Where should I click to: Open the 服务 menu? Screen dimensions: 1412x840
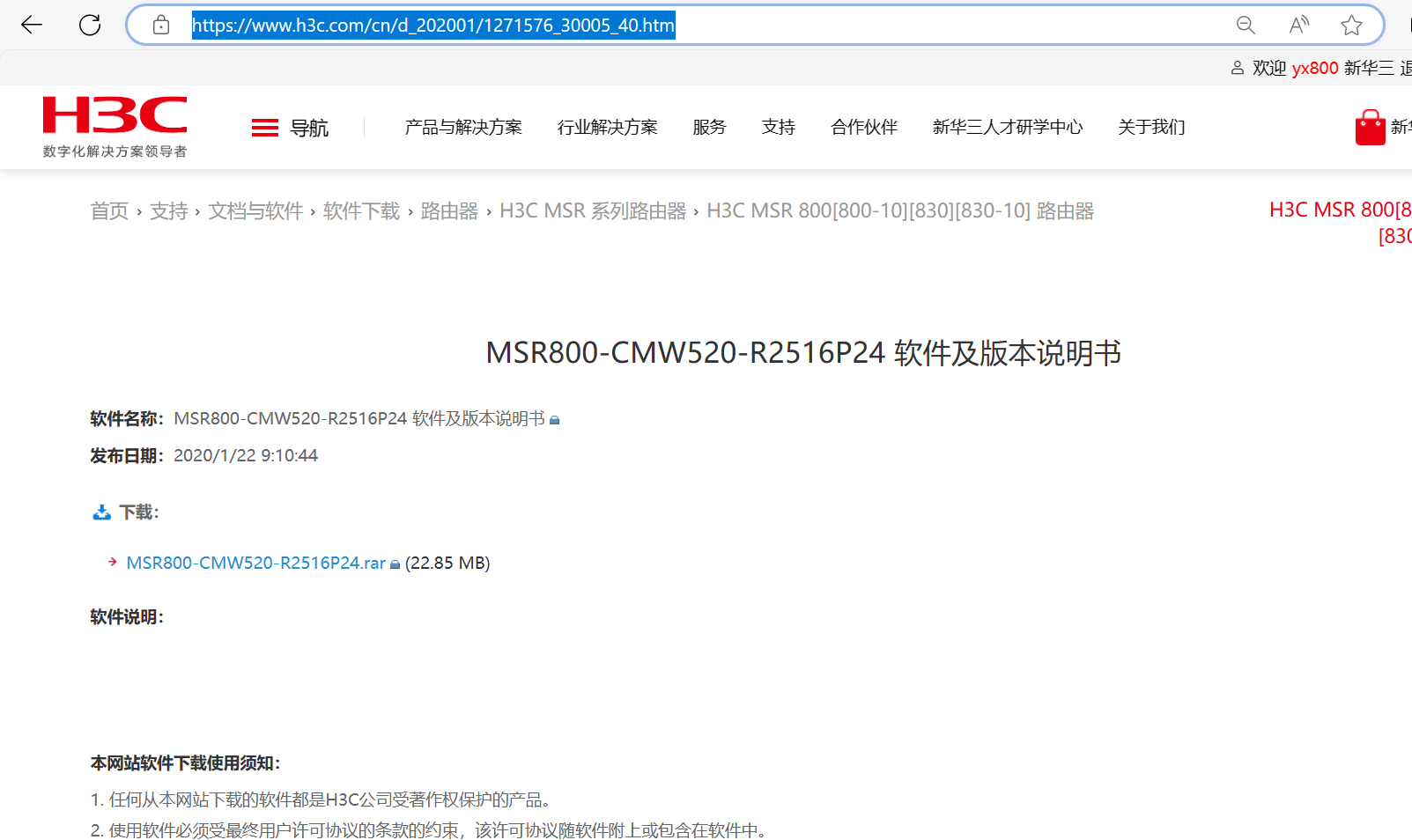point(709,128)
